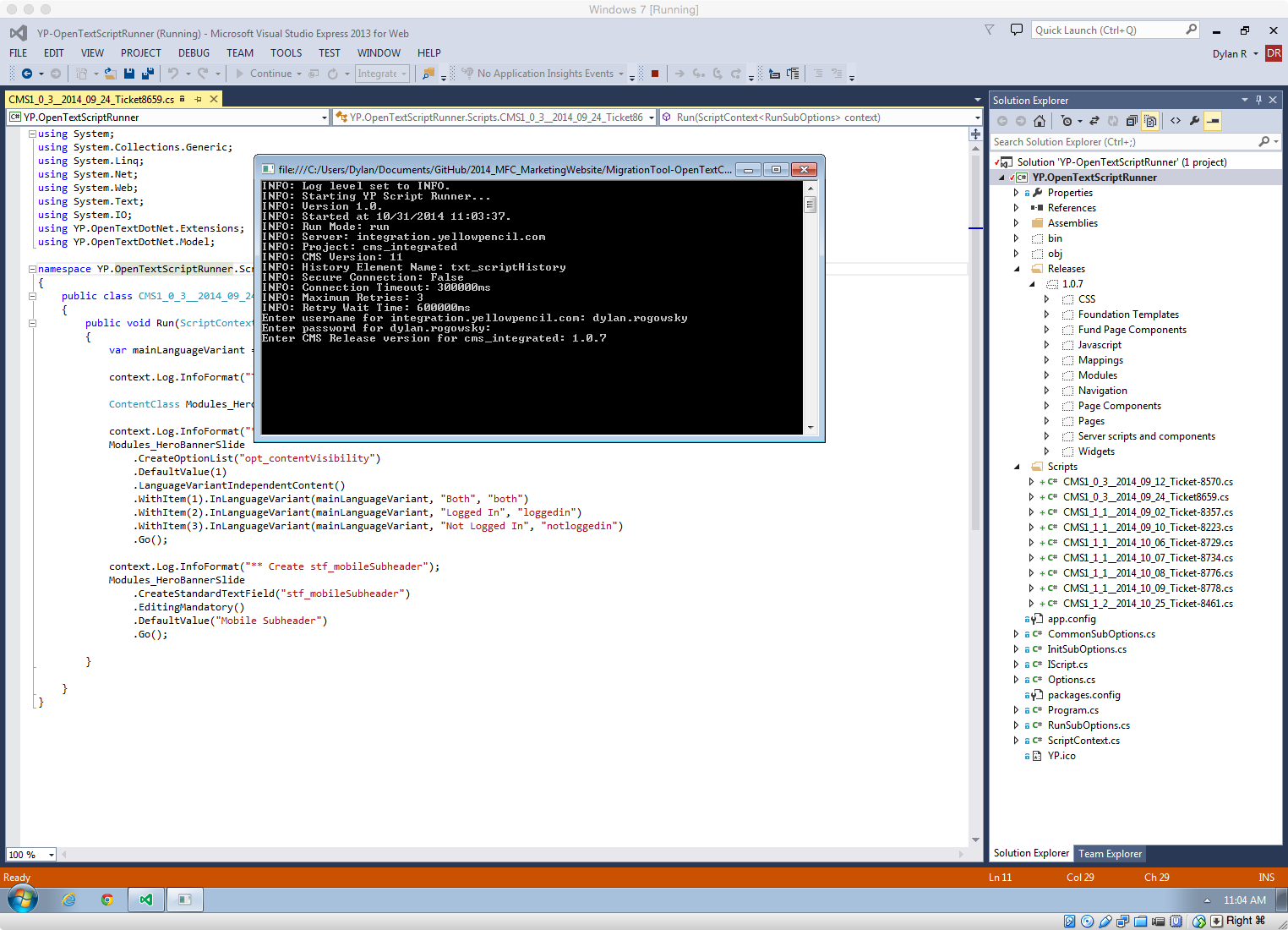Select CMS1_1_2__2014_10_25_Ticket-8461.cs in tree
This screenshot has width=1288, height=930.
pos(1148,604)
